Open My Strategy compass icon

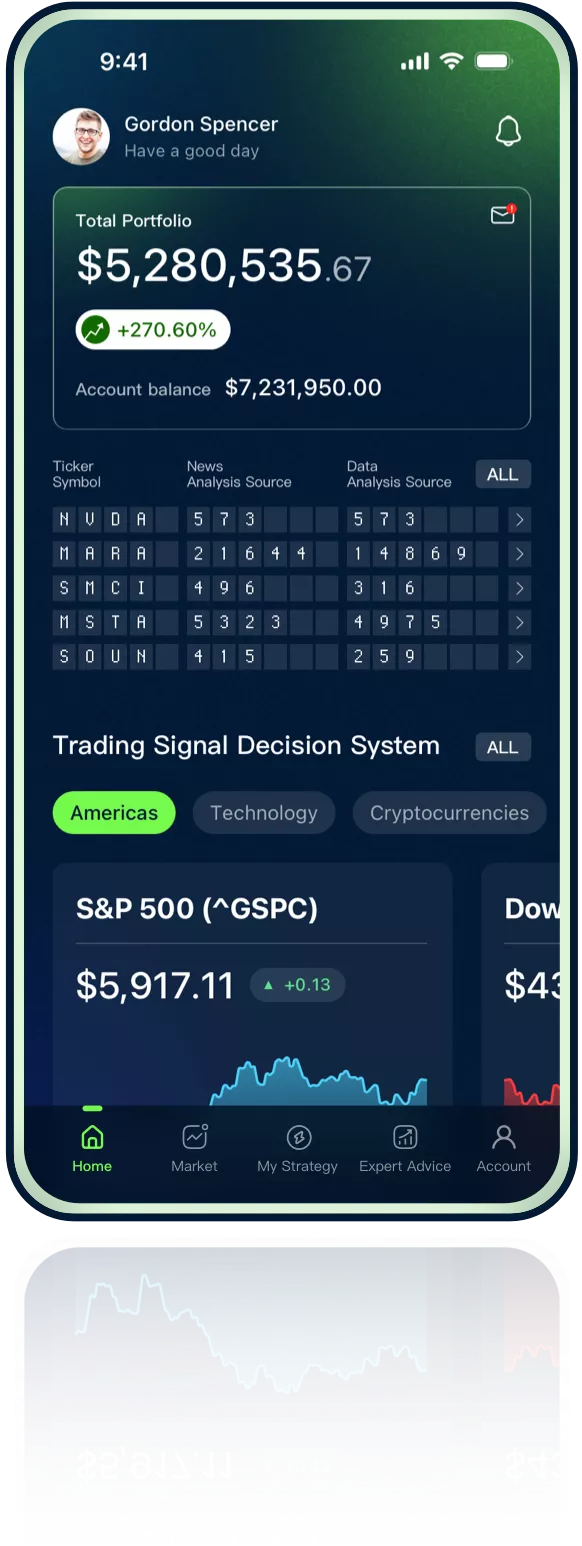click(298, 1137)
